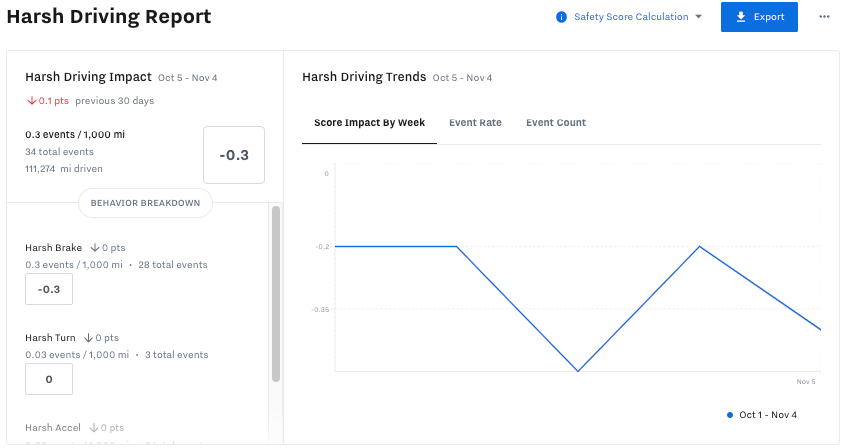Image resolution: width=843 pixels, height=448 pixels.
Task: Click the down arrow beside Harsh Accel pts
Action: (x=94, y=428)
